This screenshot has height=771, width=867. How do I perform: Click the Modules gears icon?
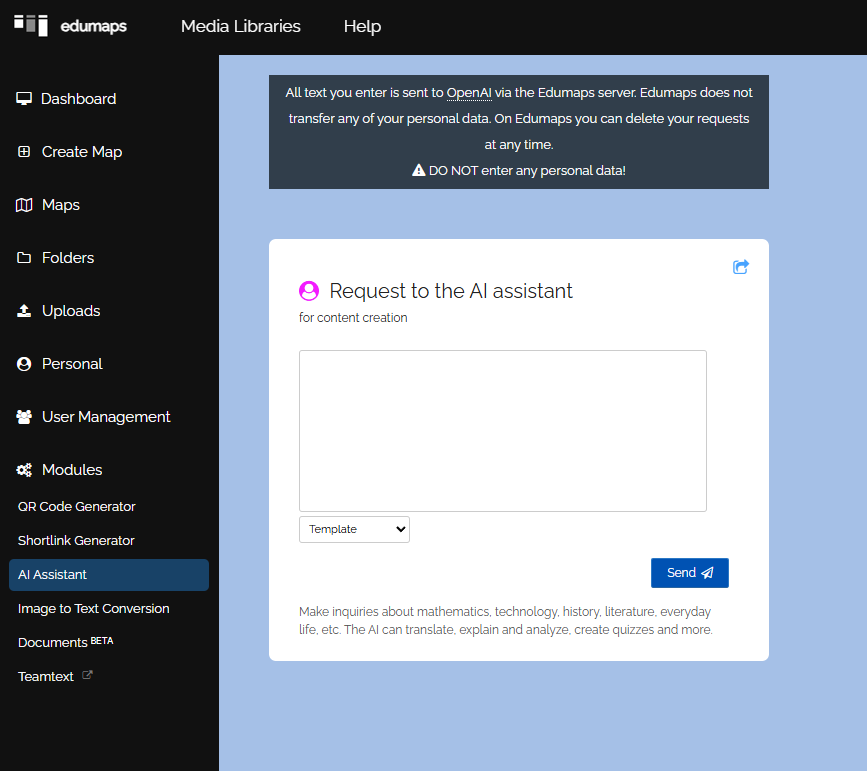(25, 470)
